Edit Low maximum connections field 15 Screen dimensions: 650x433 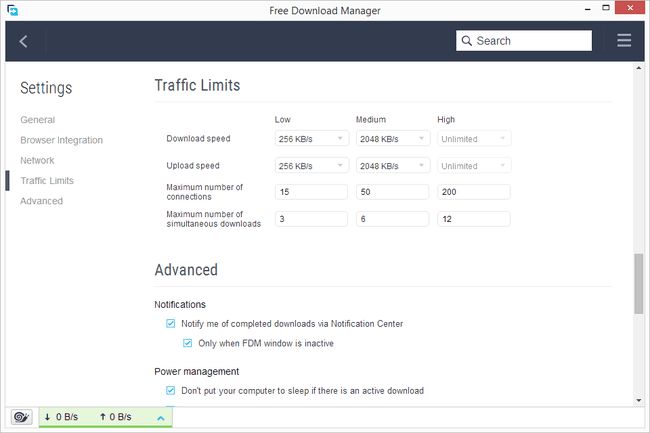coord(311,192)
